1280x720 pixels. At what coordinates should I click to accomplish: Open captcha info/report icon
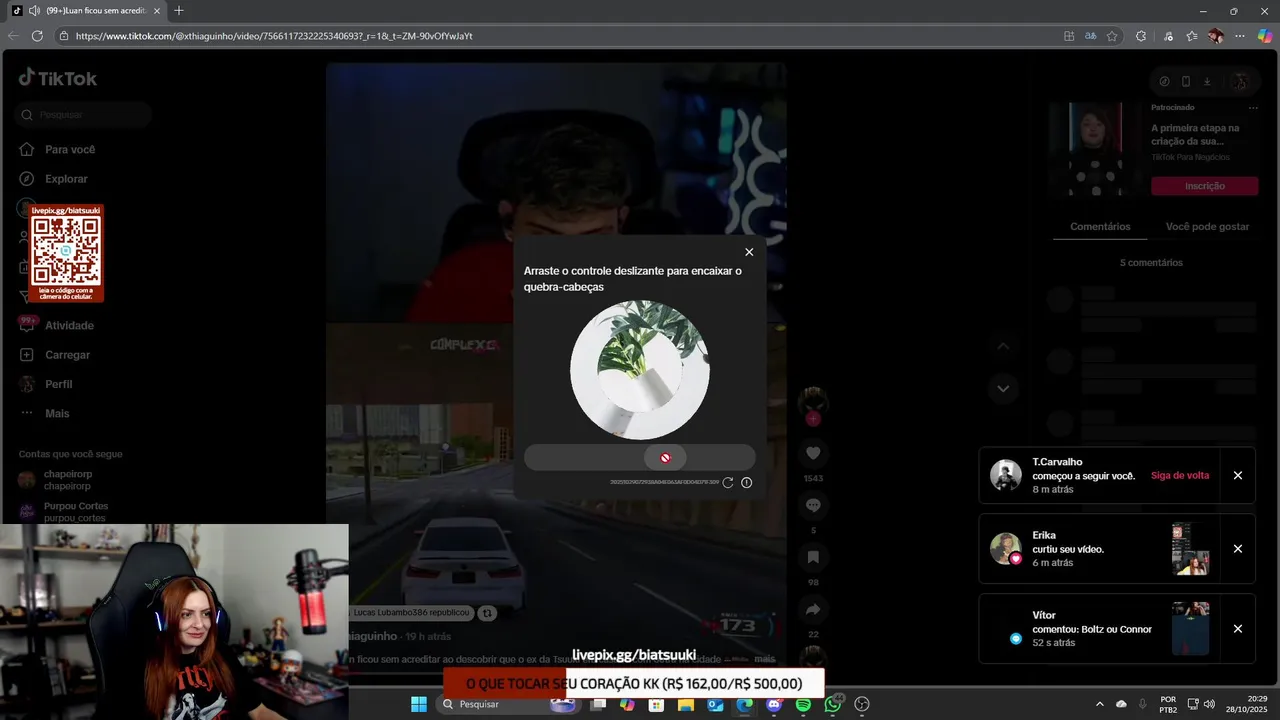coord(746,482)
